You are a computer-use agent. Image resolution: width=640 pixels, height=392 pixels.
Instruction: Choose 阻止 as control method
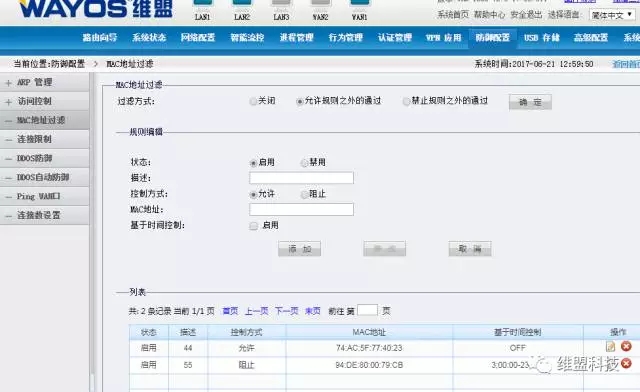click(304, 195)
